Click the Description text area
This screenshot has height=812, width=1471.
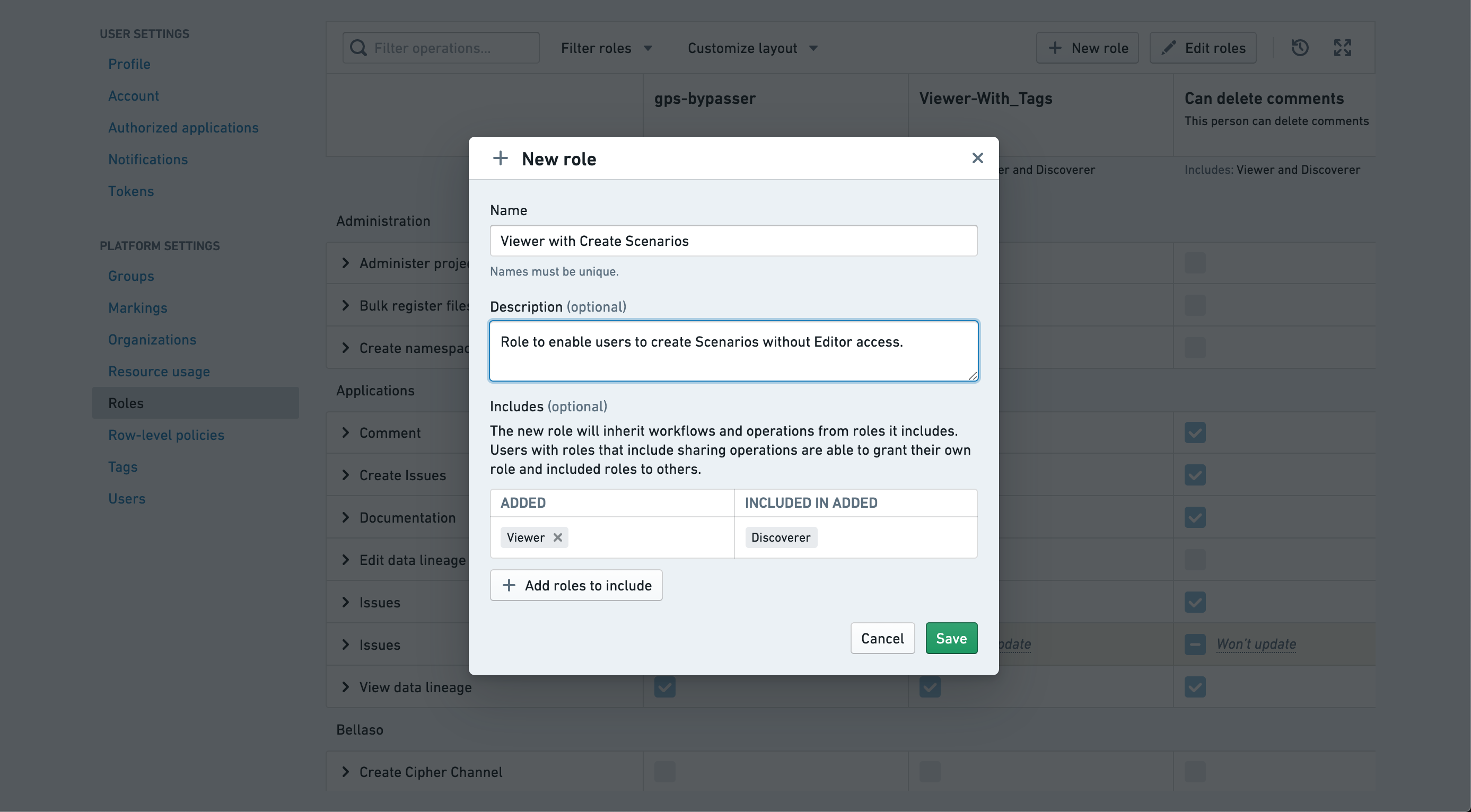(x=733, y=350)
